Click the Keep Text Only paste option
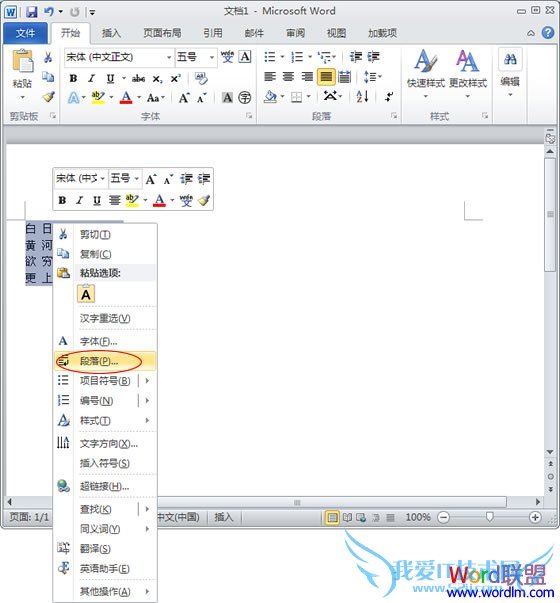 (x=86, y=294)
